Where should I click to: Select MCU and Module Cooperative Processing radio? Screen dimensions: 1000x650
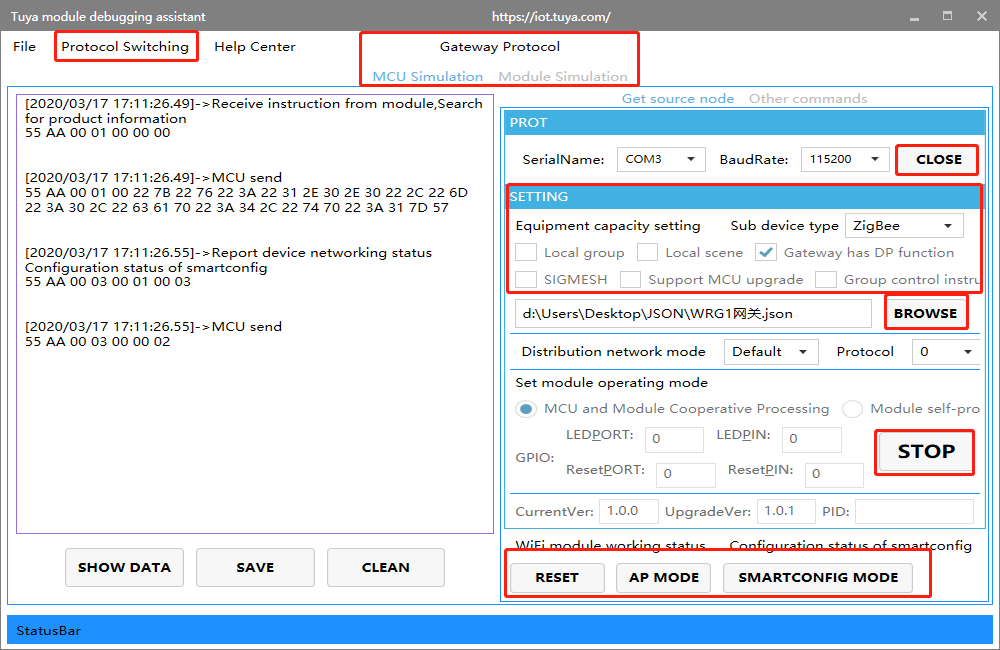[x=526, y=409]
